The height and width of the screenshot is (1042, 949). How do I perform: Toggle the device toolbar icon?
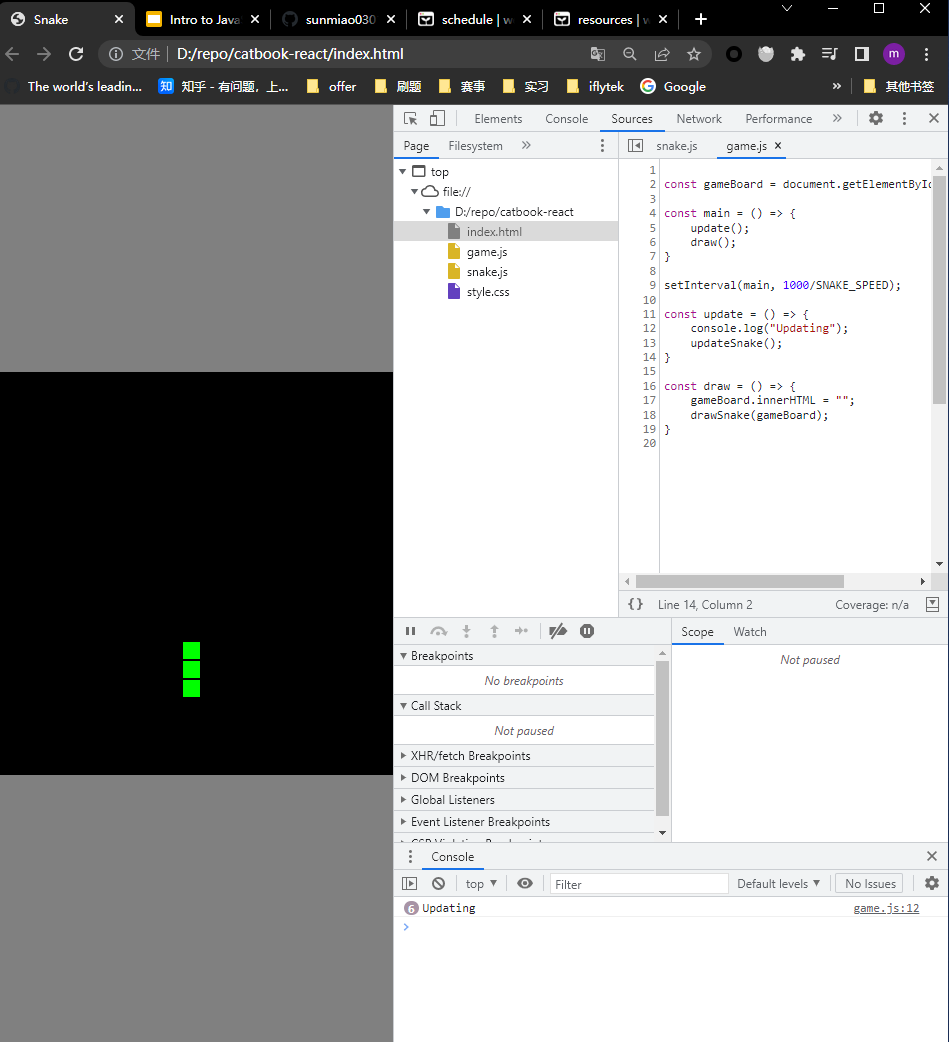tap(437, 118)
